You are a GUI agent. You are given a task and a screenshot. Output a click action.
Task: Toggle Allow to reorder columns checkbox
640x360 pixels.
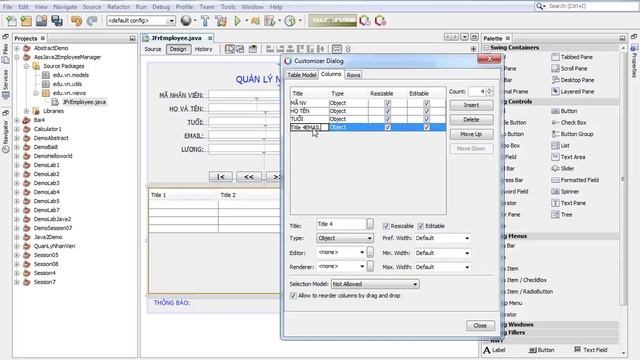293,296
